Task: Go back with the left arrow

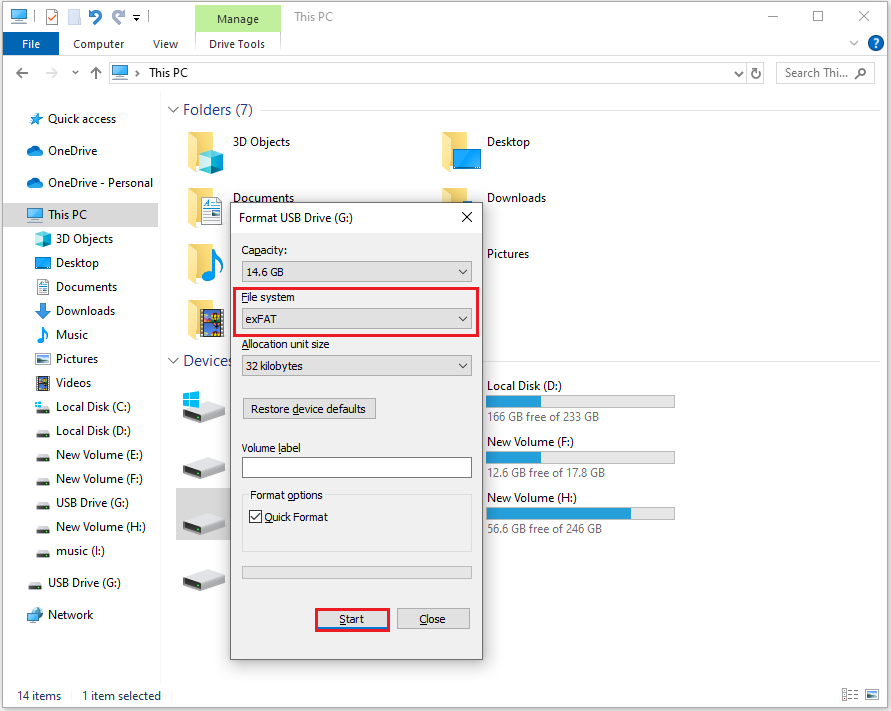Action: tap(22, 73)
